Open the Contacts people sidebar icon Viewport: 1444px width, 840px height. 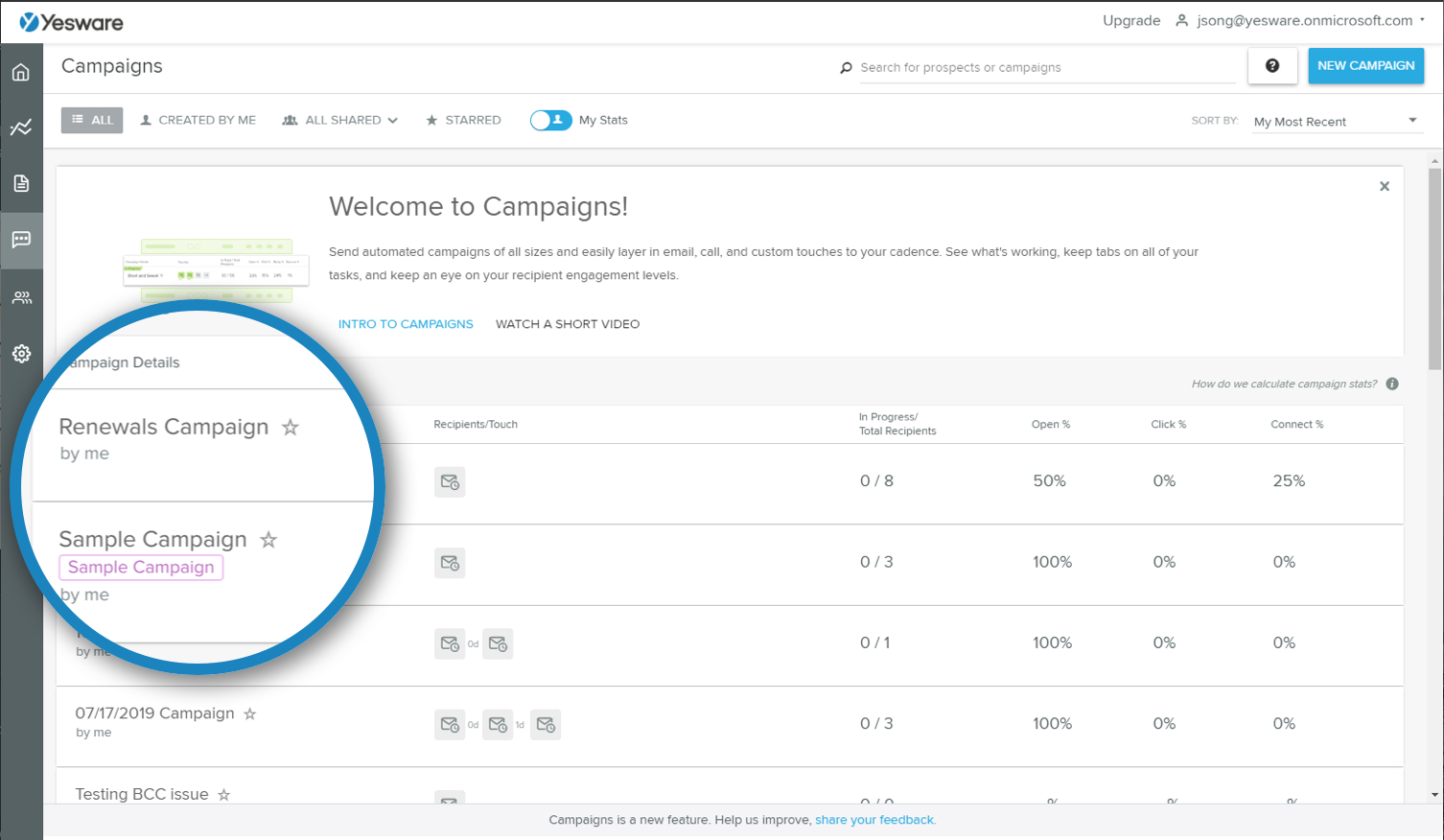pos(21,297)
